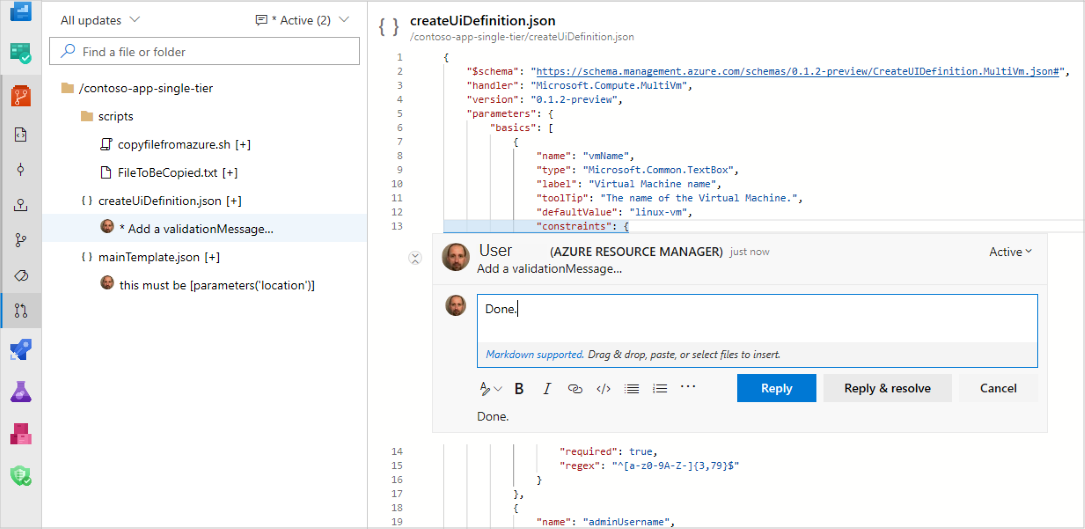The width and height of the screenshot is (1085, 529).
Task: Insert code block in the comment
Action: pos(603,389)
